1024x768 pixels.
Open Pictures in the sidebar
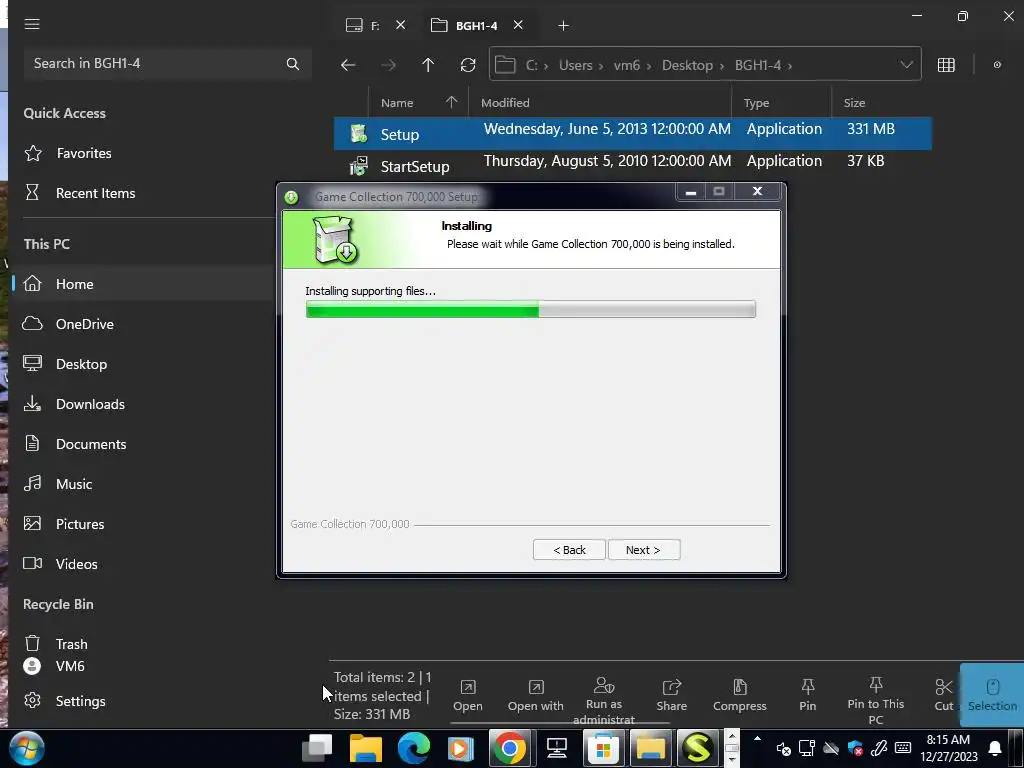pyautogui.click(x=80, y=524)
